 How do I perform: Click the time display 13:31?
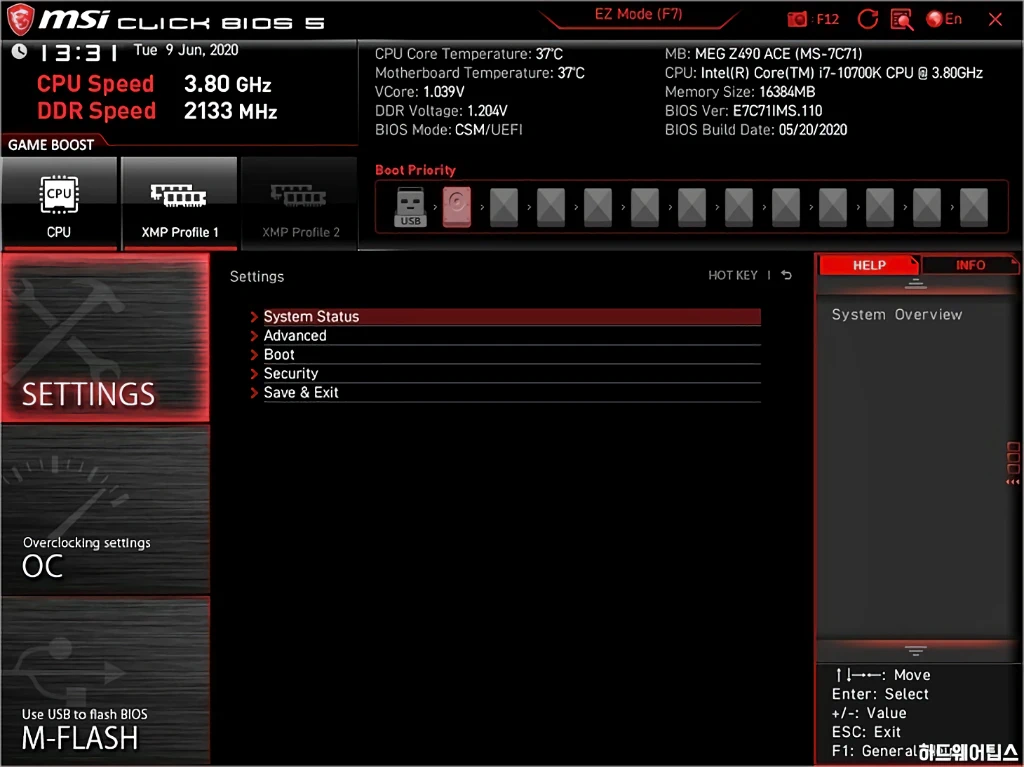[x=78, y=52]
